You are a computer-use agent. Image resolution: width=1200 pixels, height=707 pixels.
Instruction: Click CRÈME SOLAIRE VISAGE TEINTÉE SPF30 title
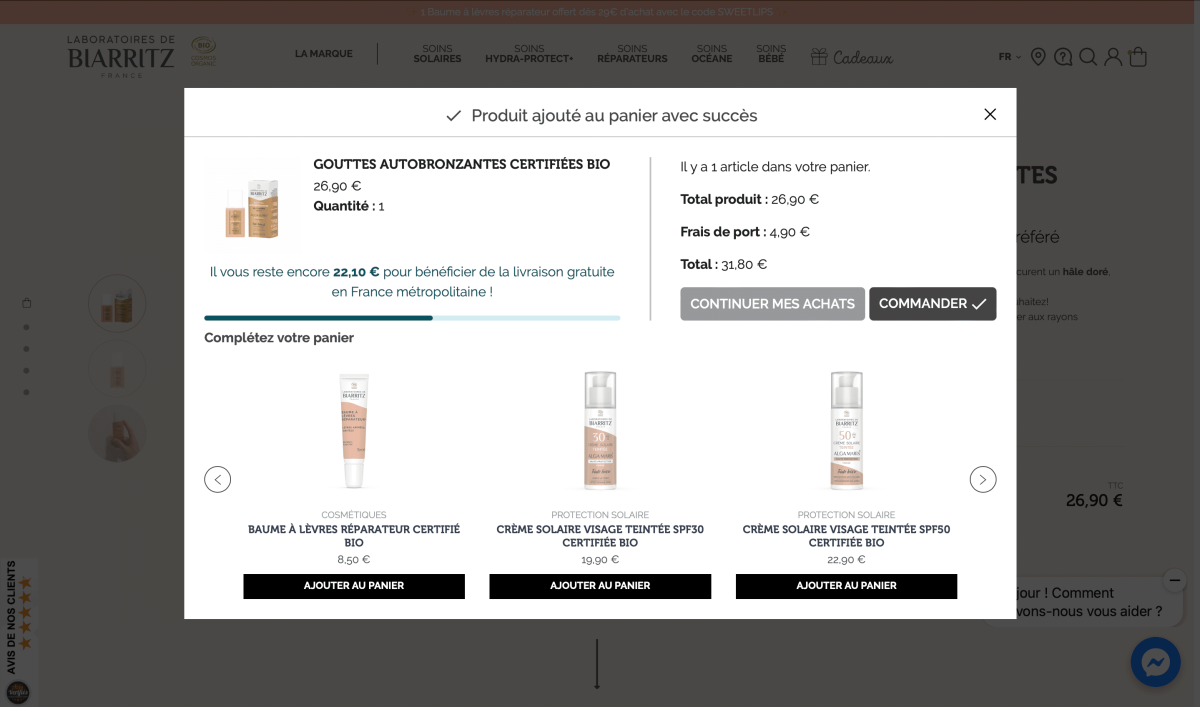click(x=600, y=536)
